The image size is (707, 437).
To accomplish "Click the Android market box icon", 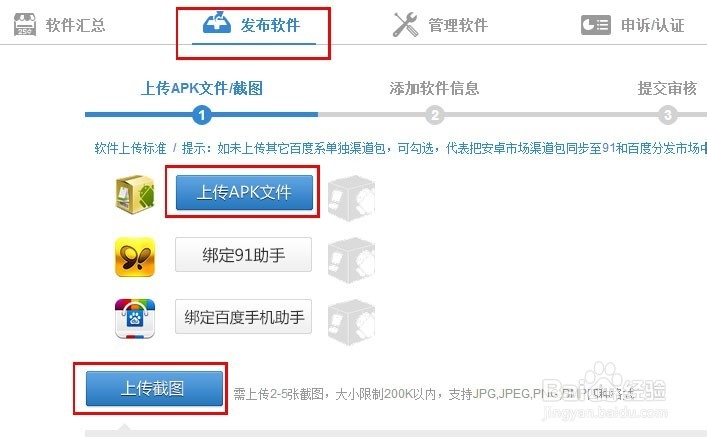I will click(135, 194).
